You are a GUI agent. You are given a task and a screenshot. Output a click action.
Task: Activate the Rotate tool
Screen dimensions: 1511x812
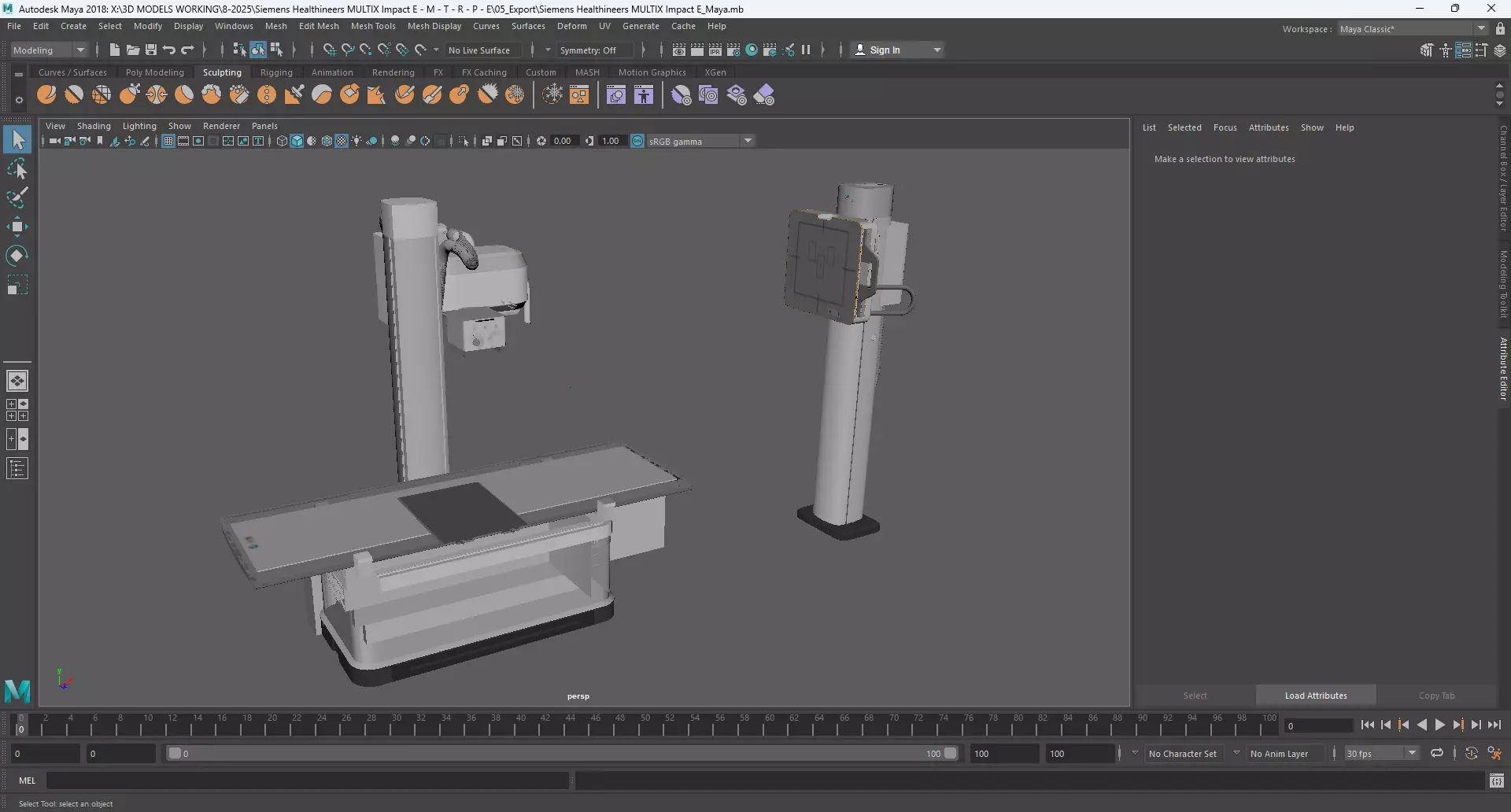click(17, 256)
